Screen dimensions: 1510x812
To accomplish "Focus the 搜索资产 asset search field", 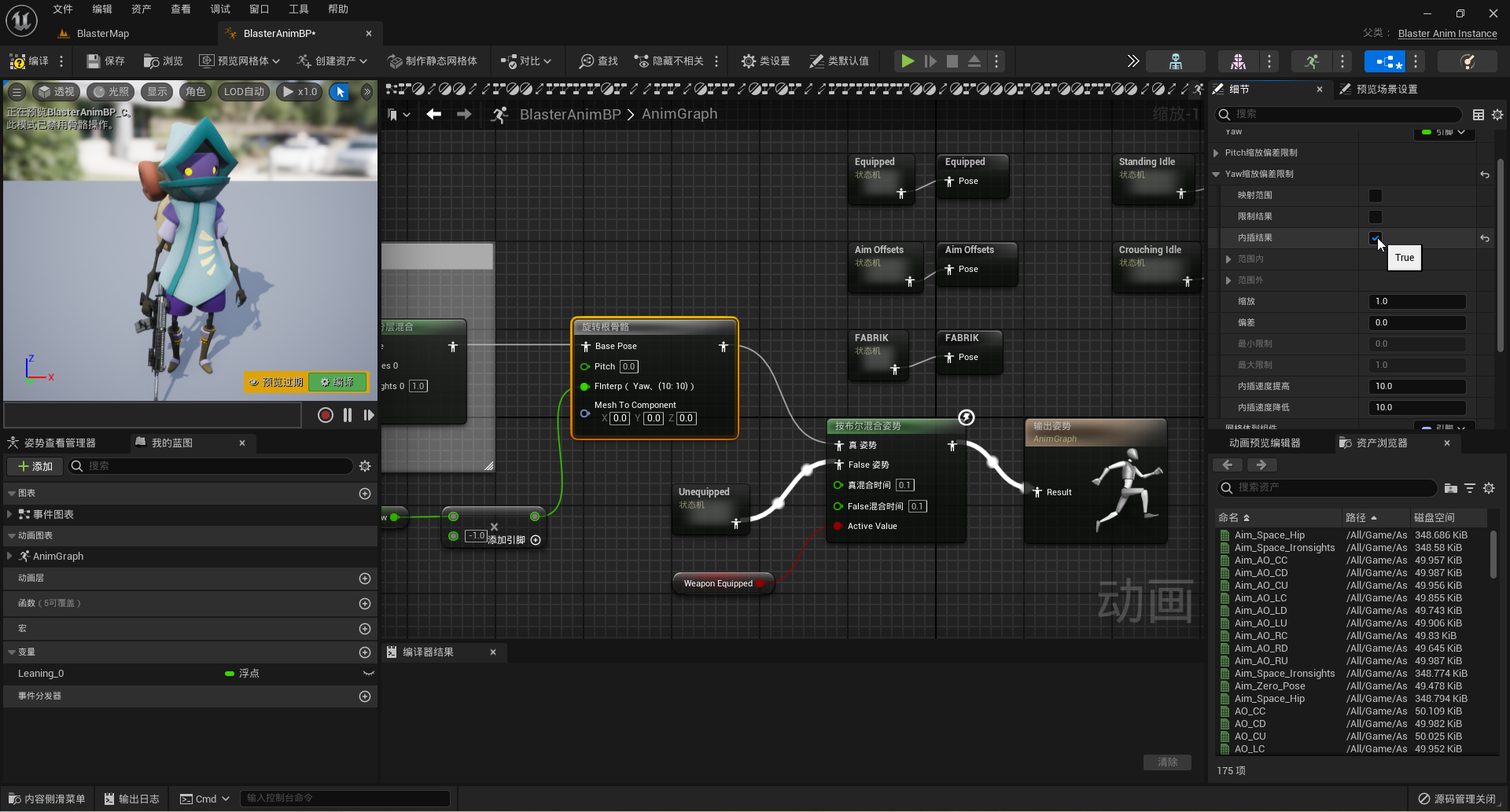I will (1328, 488).
